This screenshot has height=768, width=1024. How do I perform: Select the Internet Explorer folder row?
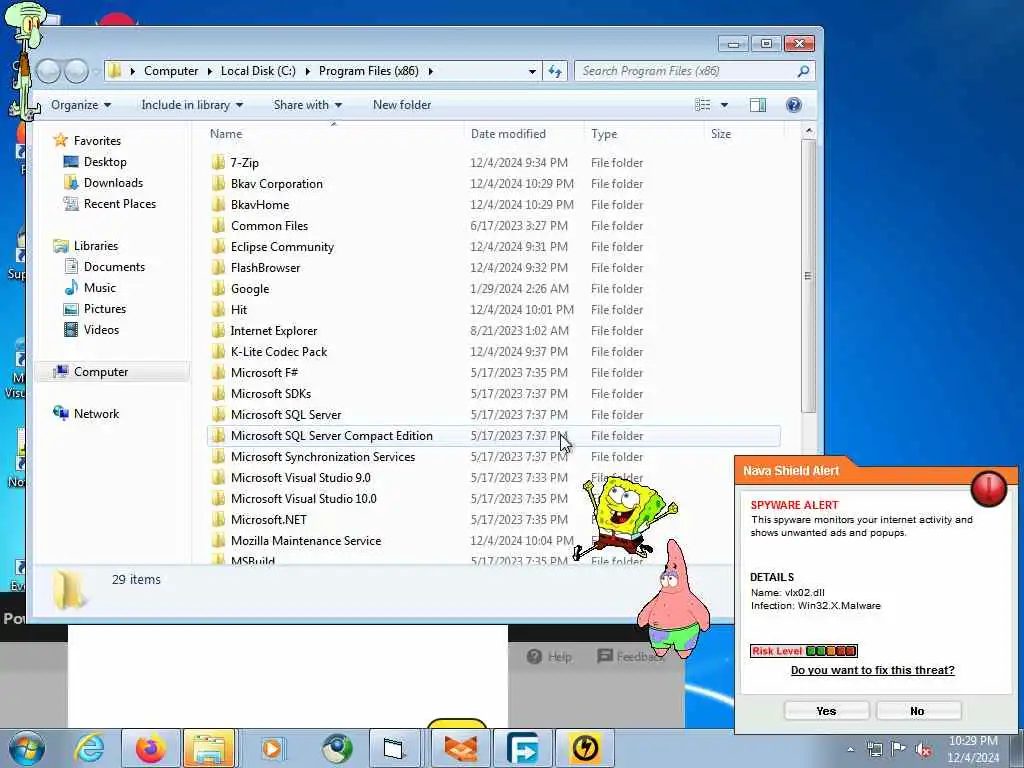tap(493, 330)
